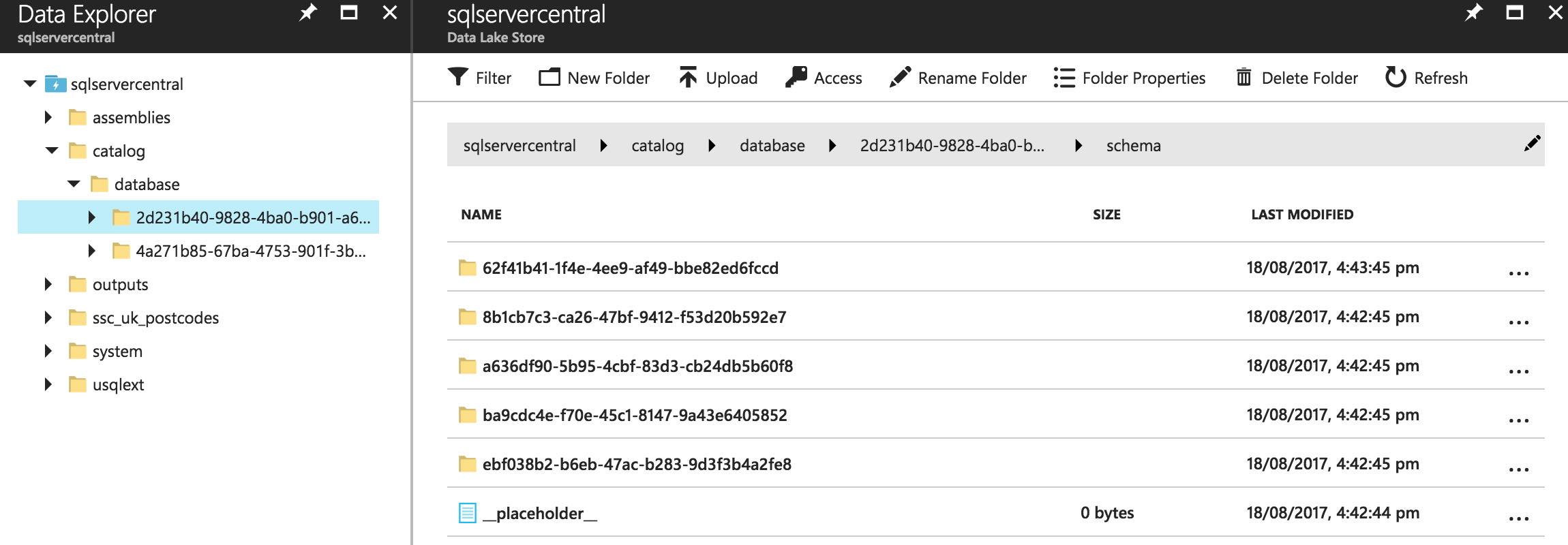Viewport: 1568px width, 545px height.
Task: Expand the 4a271b85 database folder node
Action: click(91, 251)
